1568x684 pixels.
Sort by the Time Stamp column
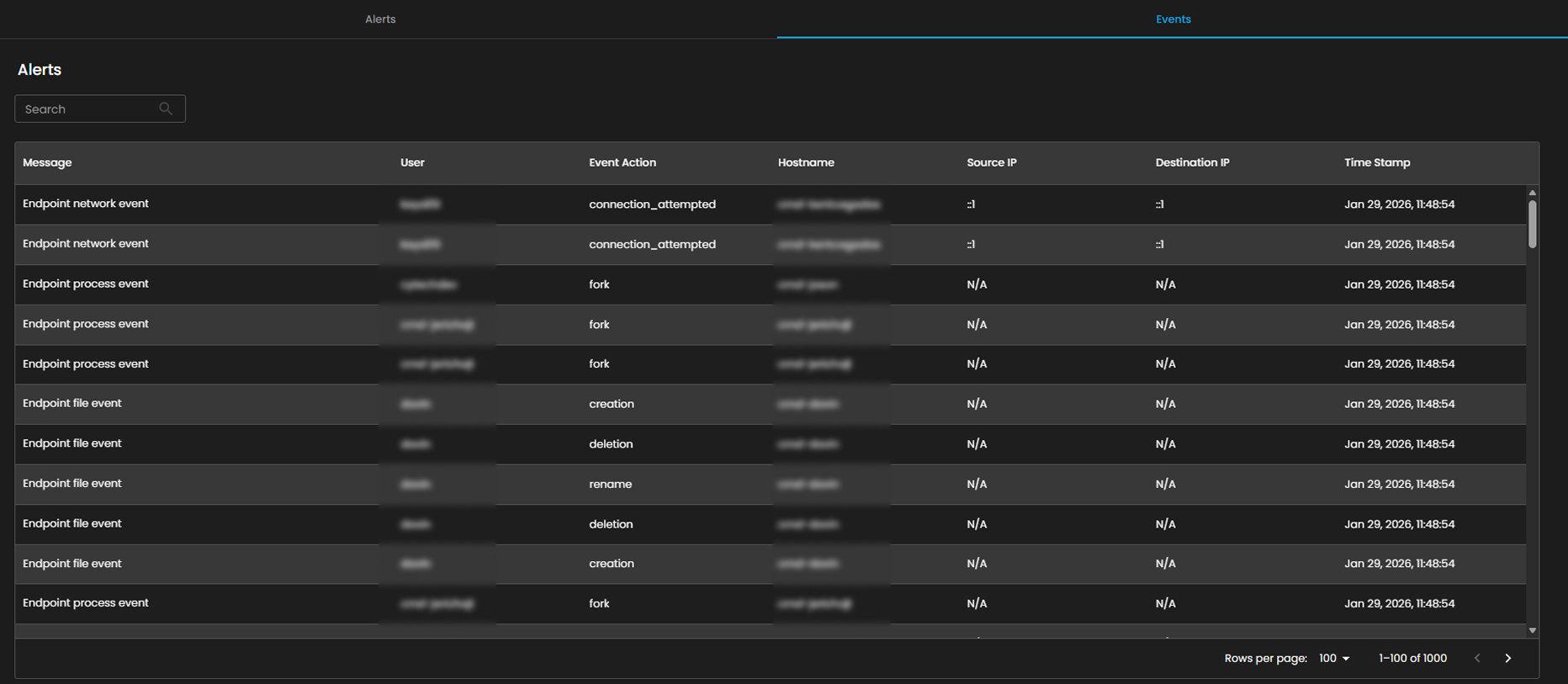tap(1376, 162)
